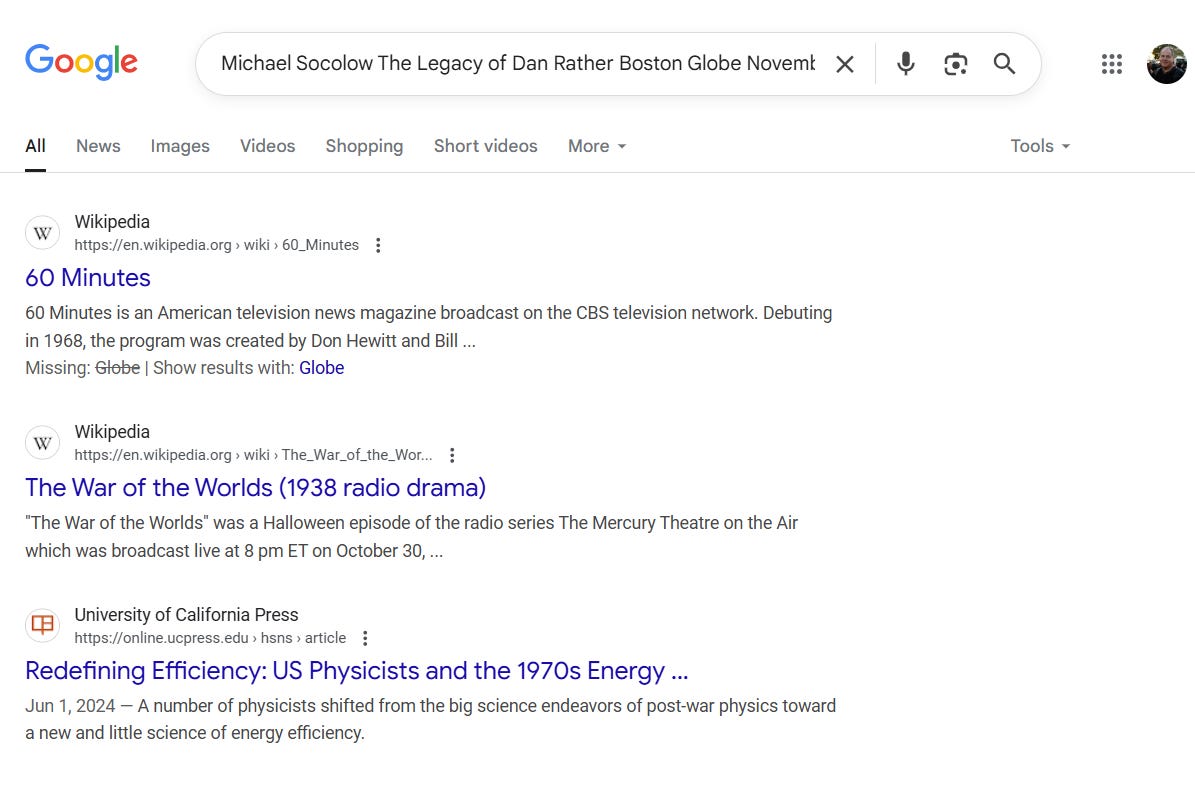Viewport: 1195px width, 785px height.
Task: Select the All results tab
Action: coord(35,146)
